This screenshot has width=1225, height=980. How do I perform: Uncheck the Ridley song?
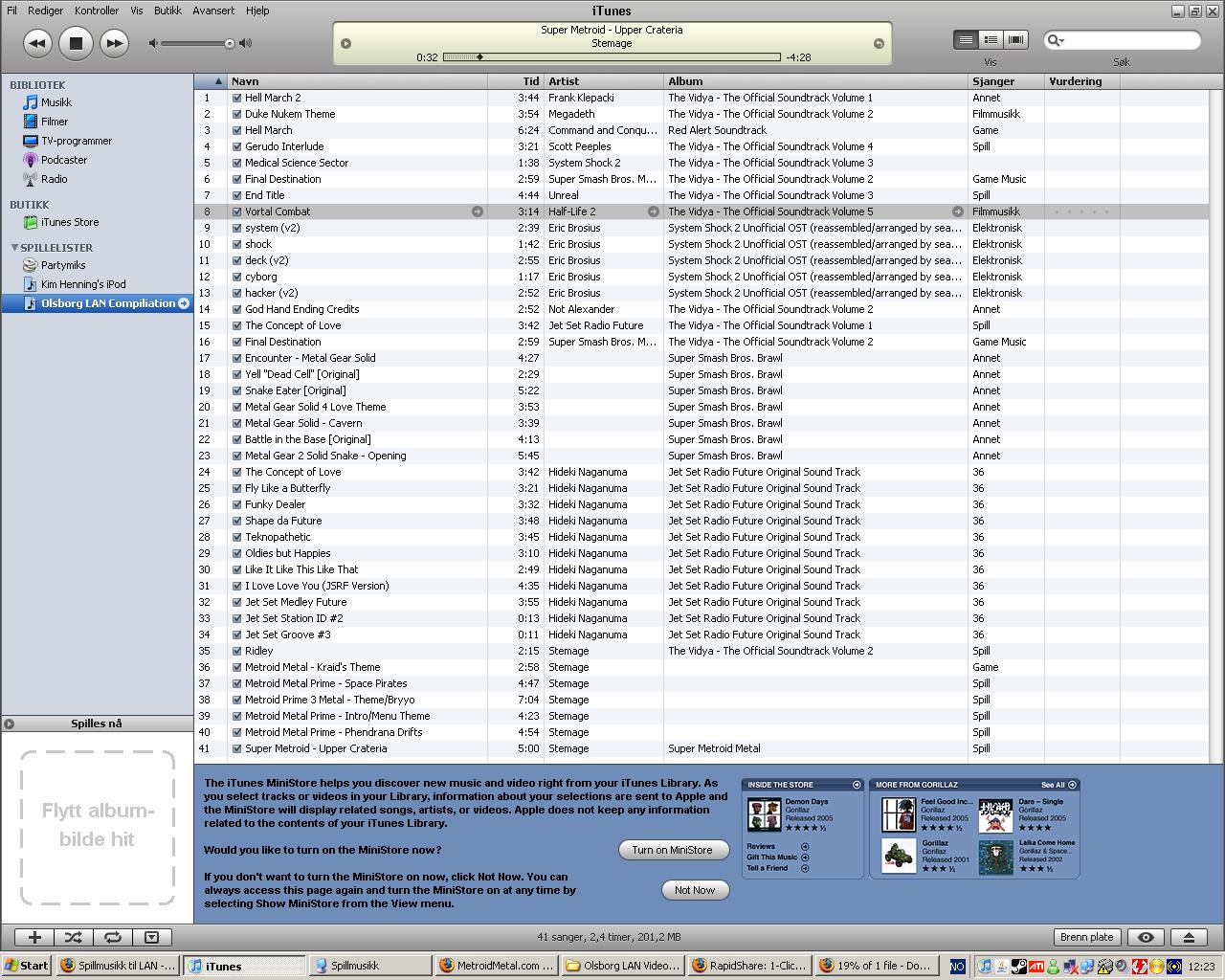pos(236,651)
